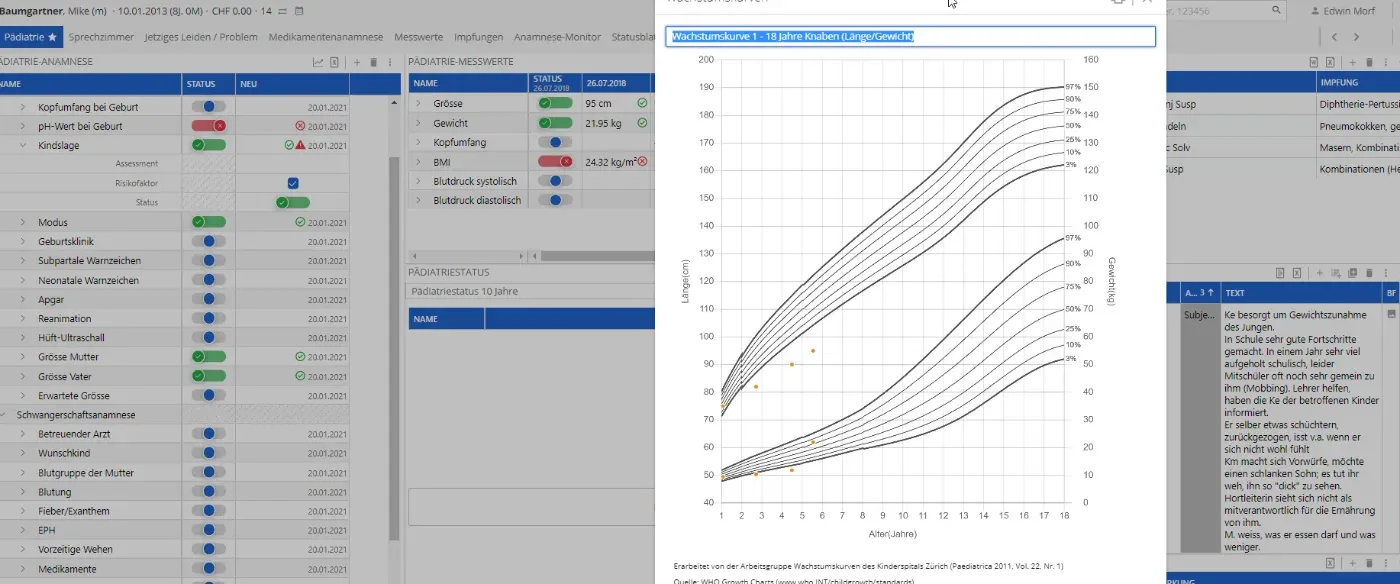Toggle red status of pH-Wert bei Geburt
The height and width of the screenshot is (584, 1400).
[x=209, y=126]
